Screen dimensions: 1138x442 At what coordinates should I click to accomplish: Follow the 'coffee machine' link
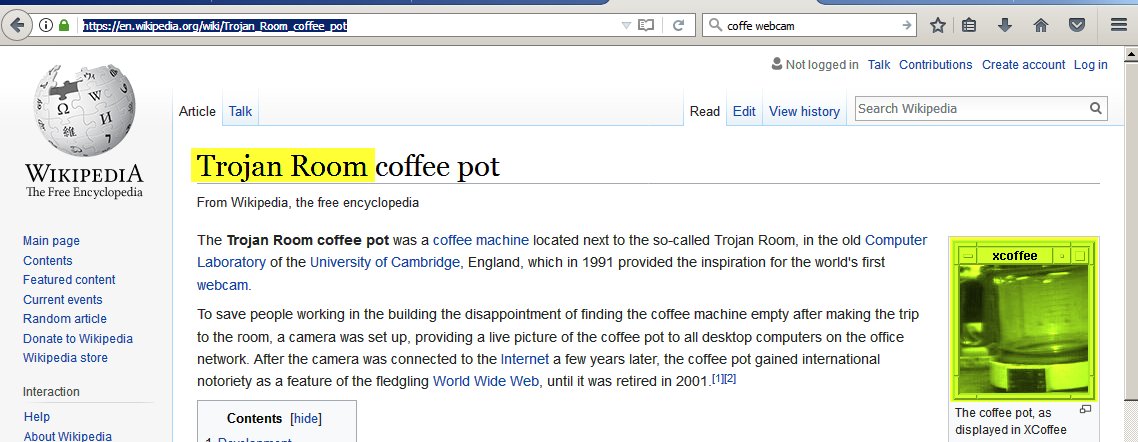coord(480,241)
